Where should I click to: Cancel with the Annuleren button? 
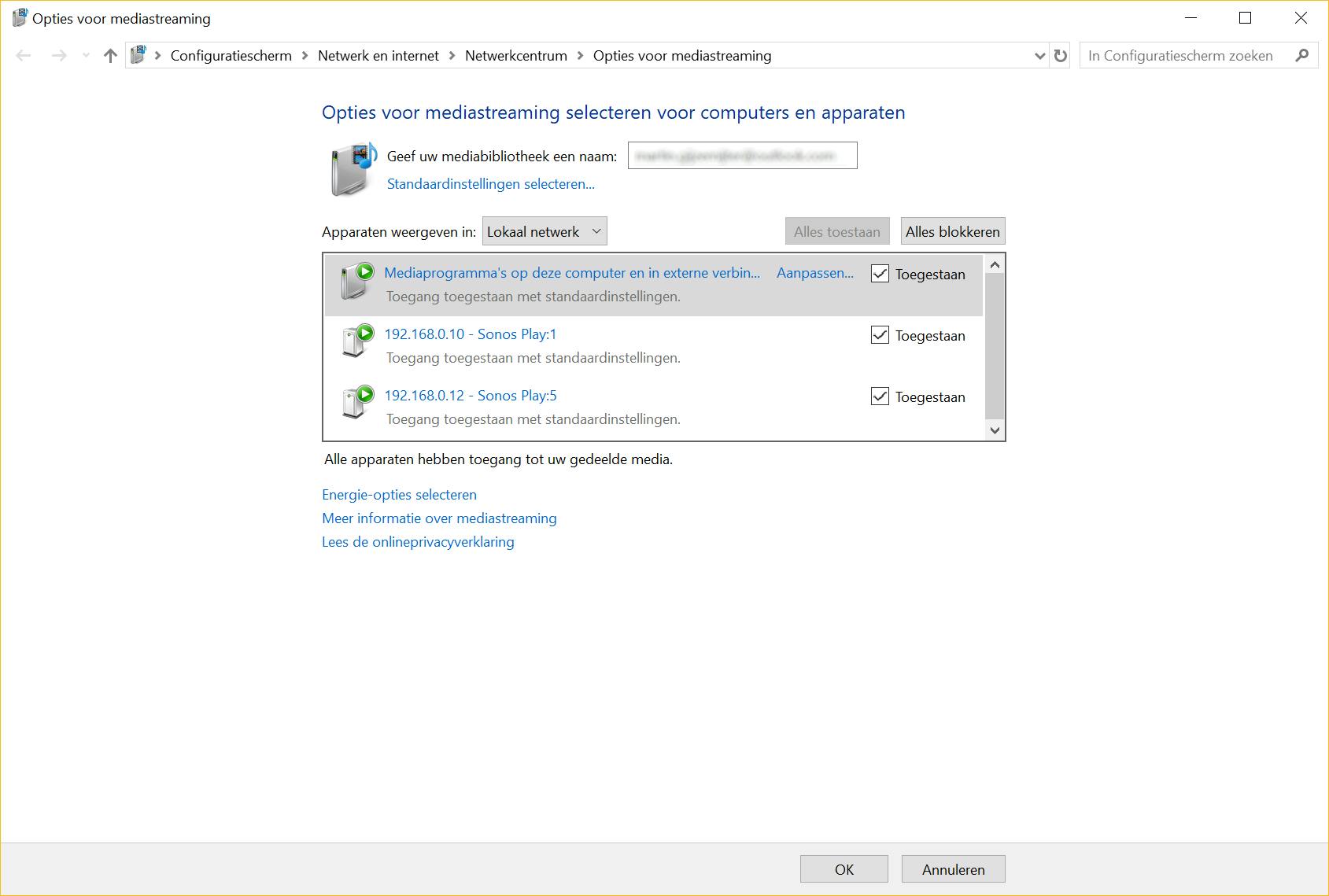click(x=954, y=869)
